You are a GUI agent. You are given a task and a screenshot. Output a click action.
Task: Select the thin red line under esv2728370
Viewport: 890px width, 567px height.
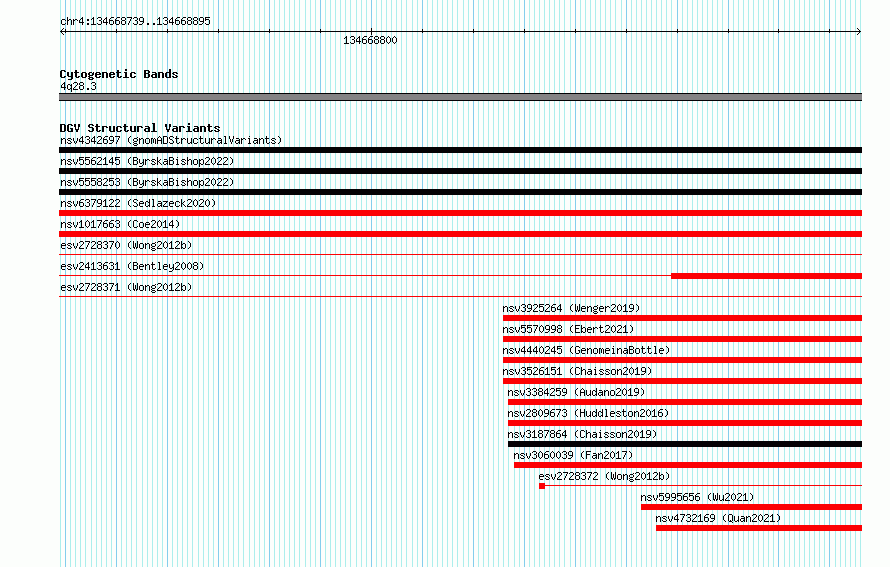pyautogui.click(x=460, y=255)
